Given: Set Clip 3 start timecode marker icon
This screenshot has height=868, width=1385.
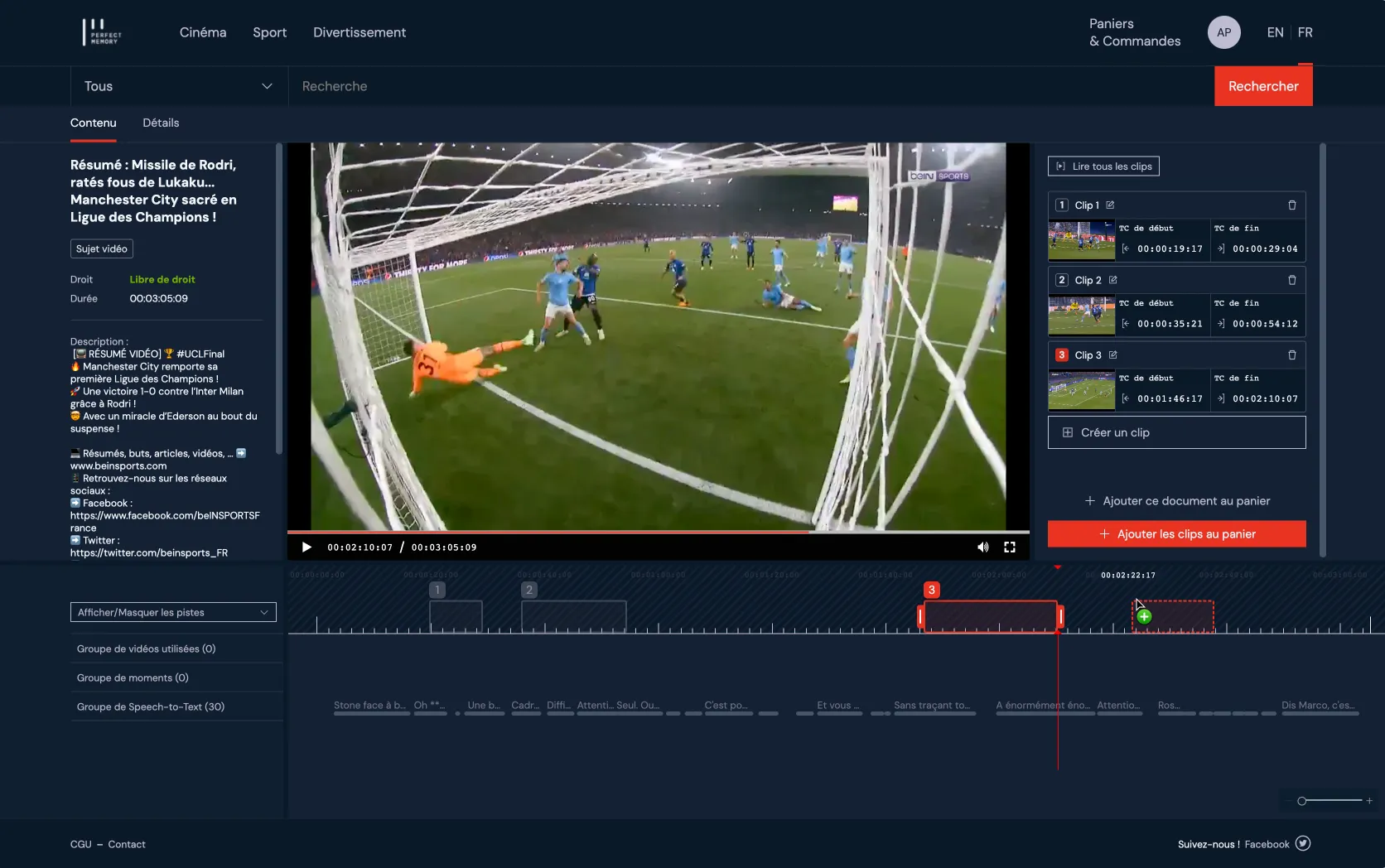Looking at the screenshot, I should (x=1125, y=398).
